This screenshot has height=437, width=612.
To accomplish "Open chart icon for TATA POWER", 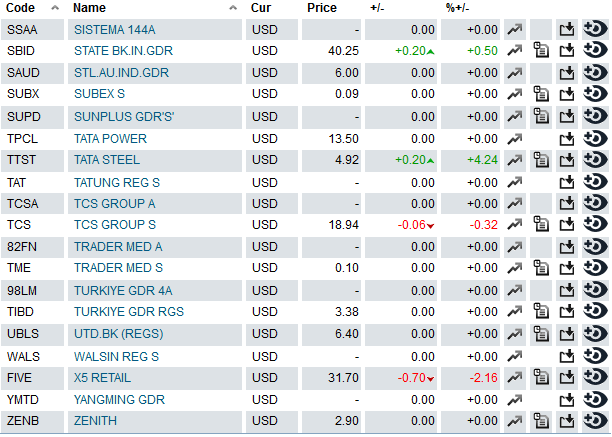I will (x=514, y=139).
